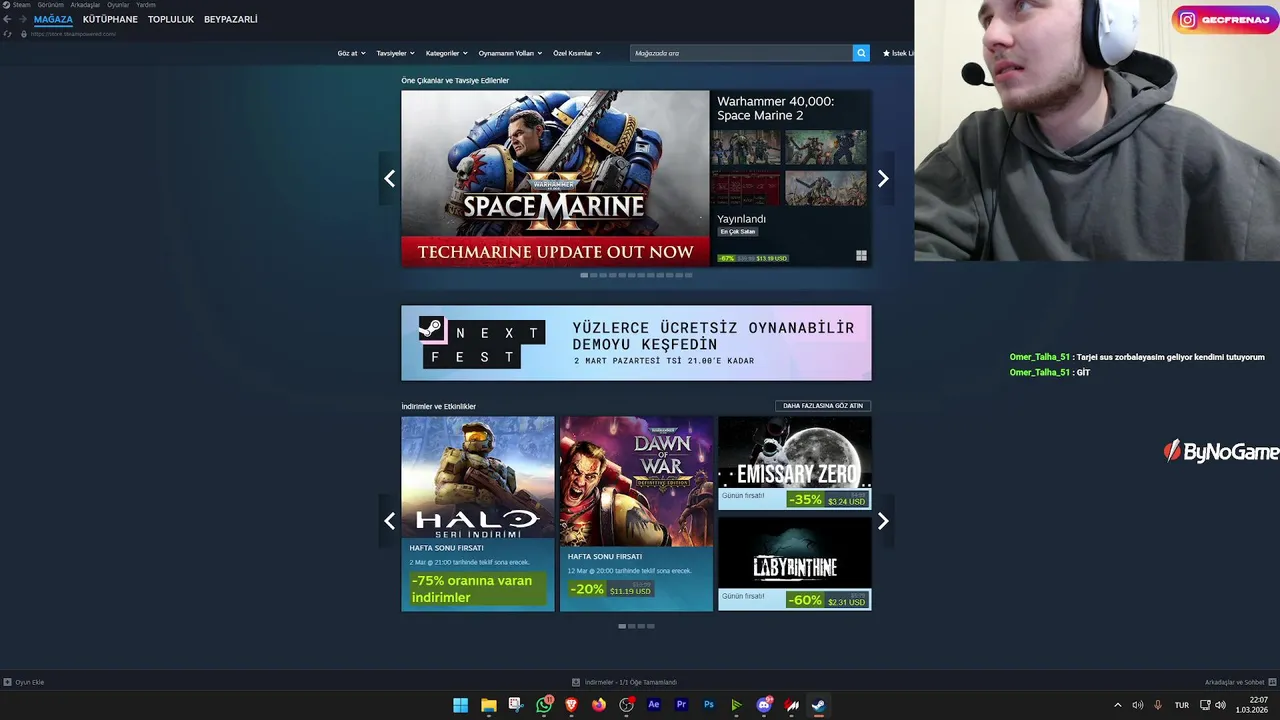Viewport: 1280px width, 720px height.
Task: Click Oyun Ekle label
Action: click(x=30, y=682)
